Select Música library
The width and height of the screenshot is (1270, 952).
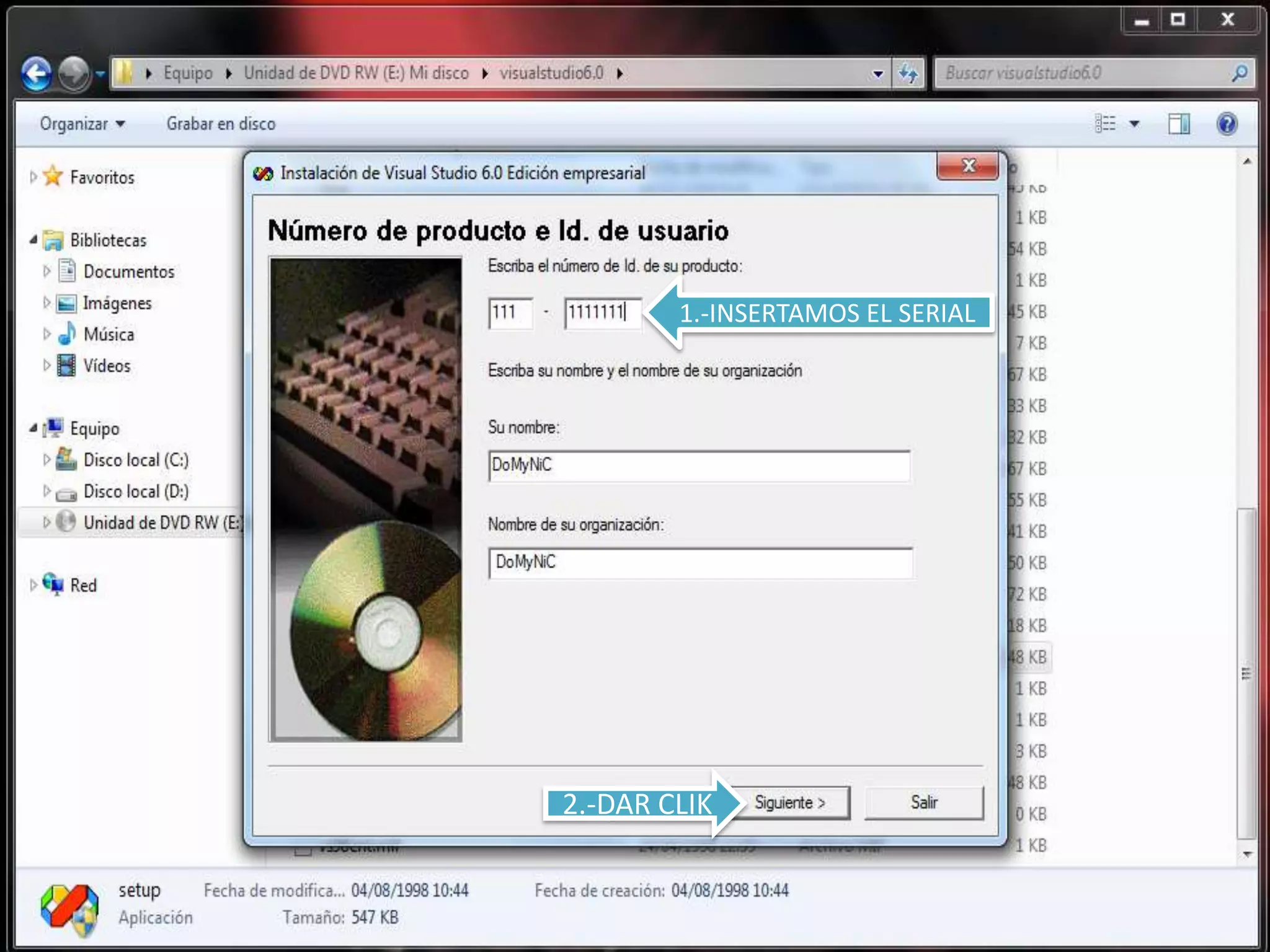pos(109,335)
